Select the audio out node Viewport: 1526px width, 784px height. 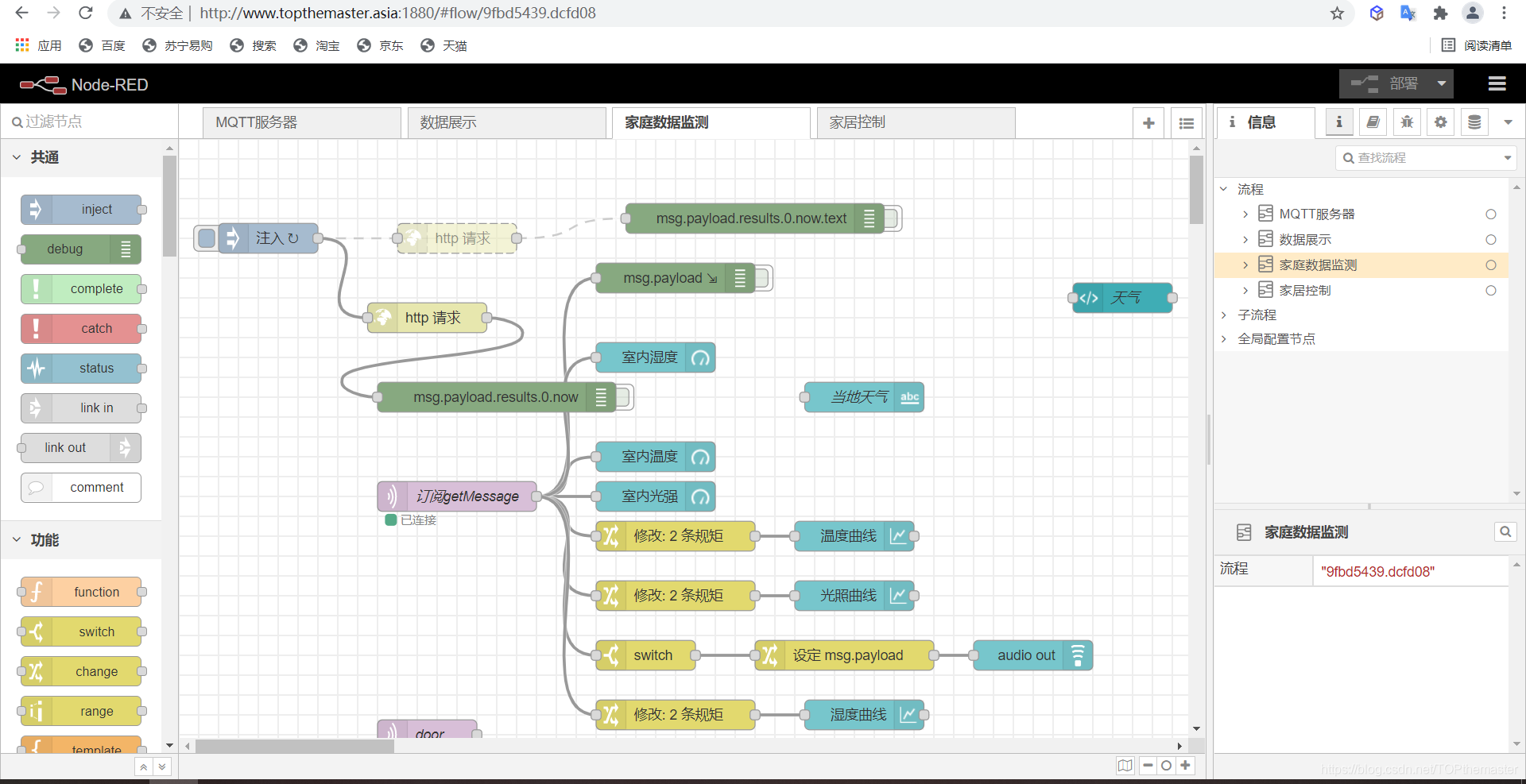point(1032,655)
